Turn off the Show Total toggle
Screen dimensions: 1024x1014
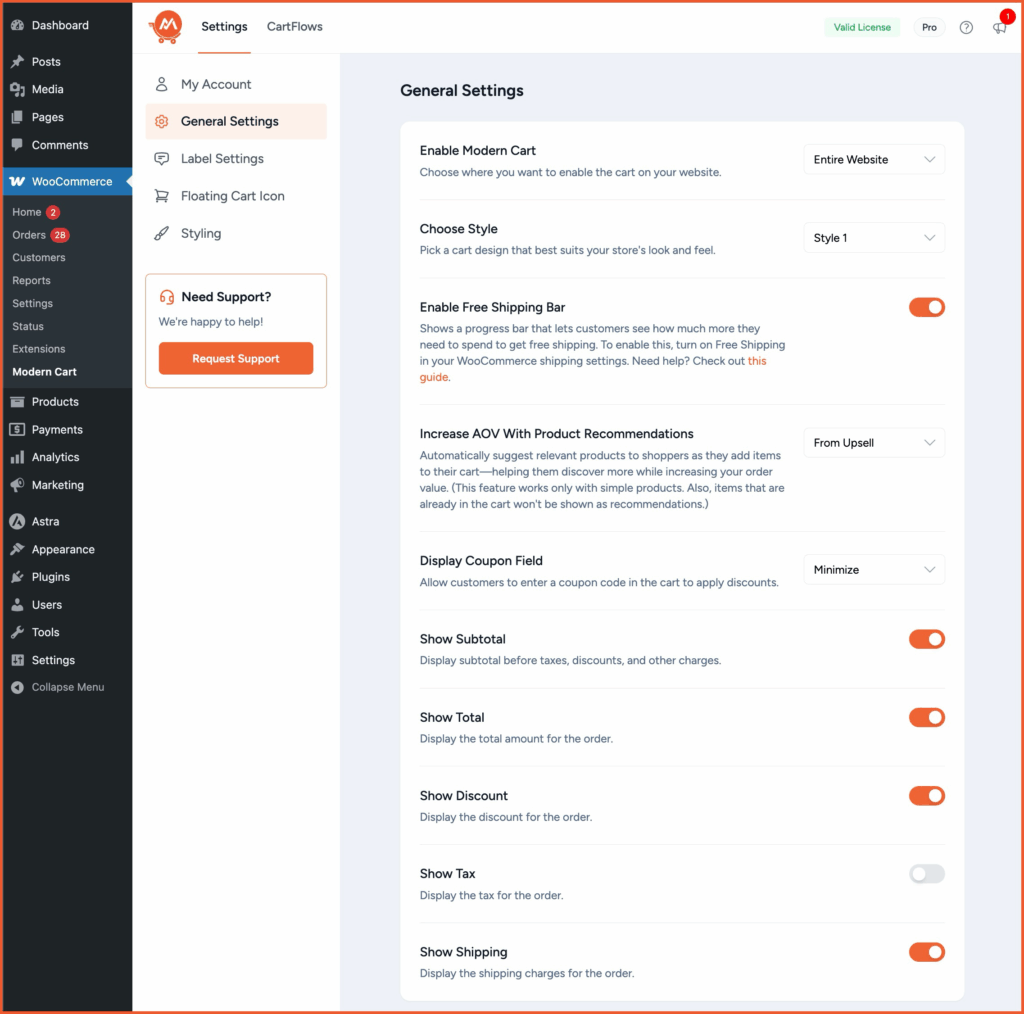[x=927, y=718]
